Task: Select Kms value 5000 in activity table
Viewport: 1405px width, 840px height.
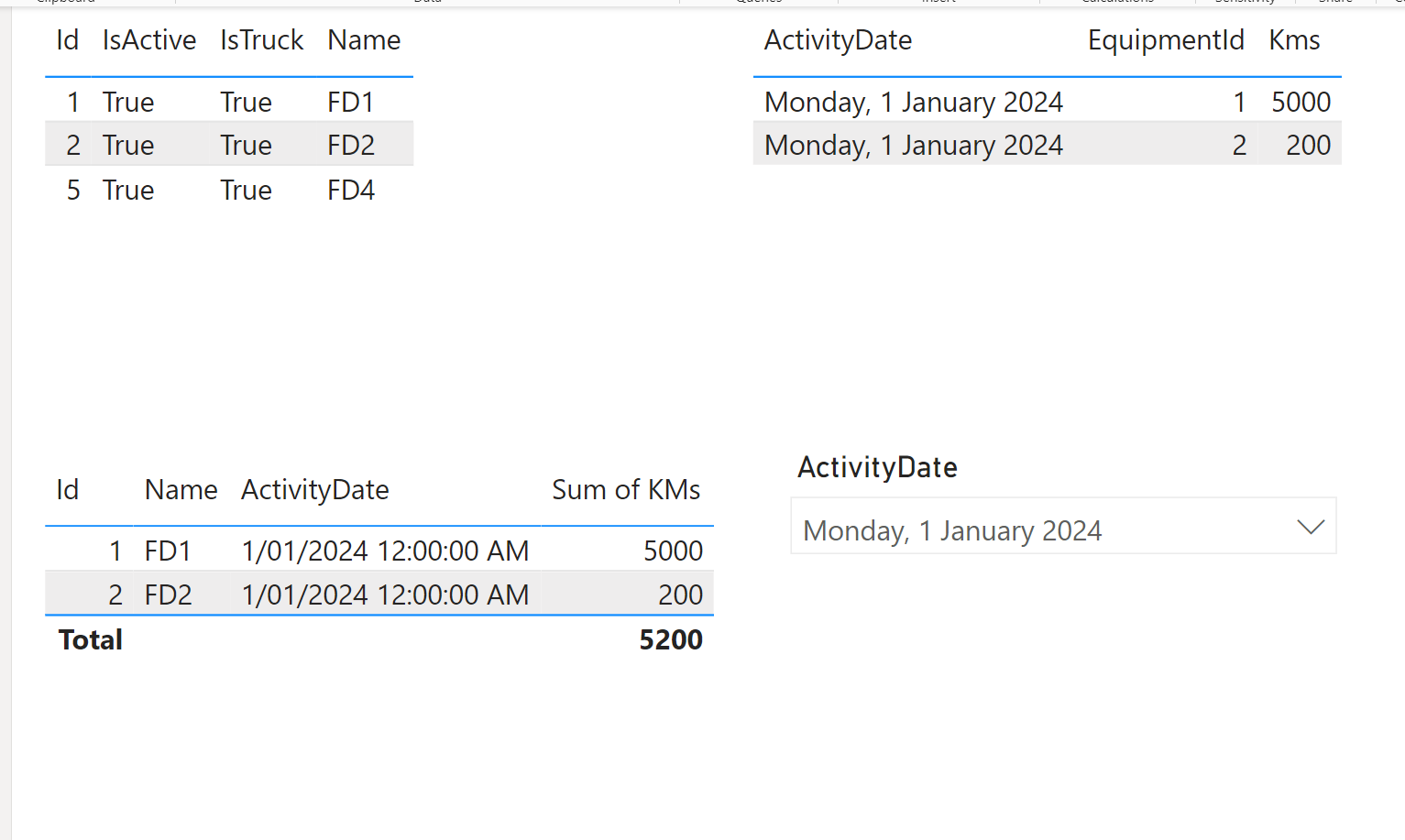Action: 1301,103
